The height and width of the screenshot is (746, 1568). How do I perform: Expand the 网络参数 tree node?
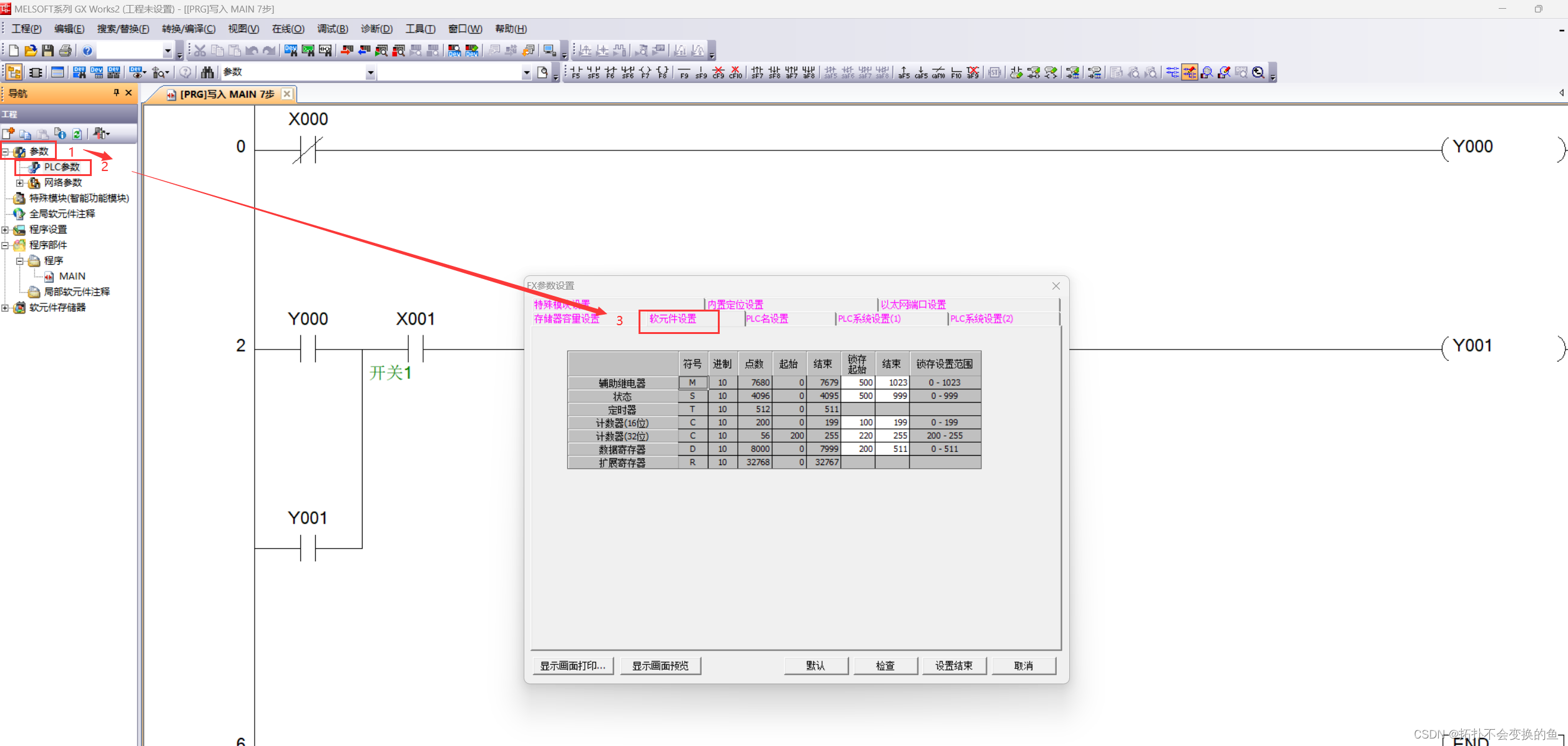[20, 183]
